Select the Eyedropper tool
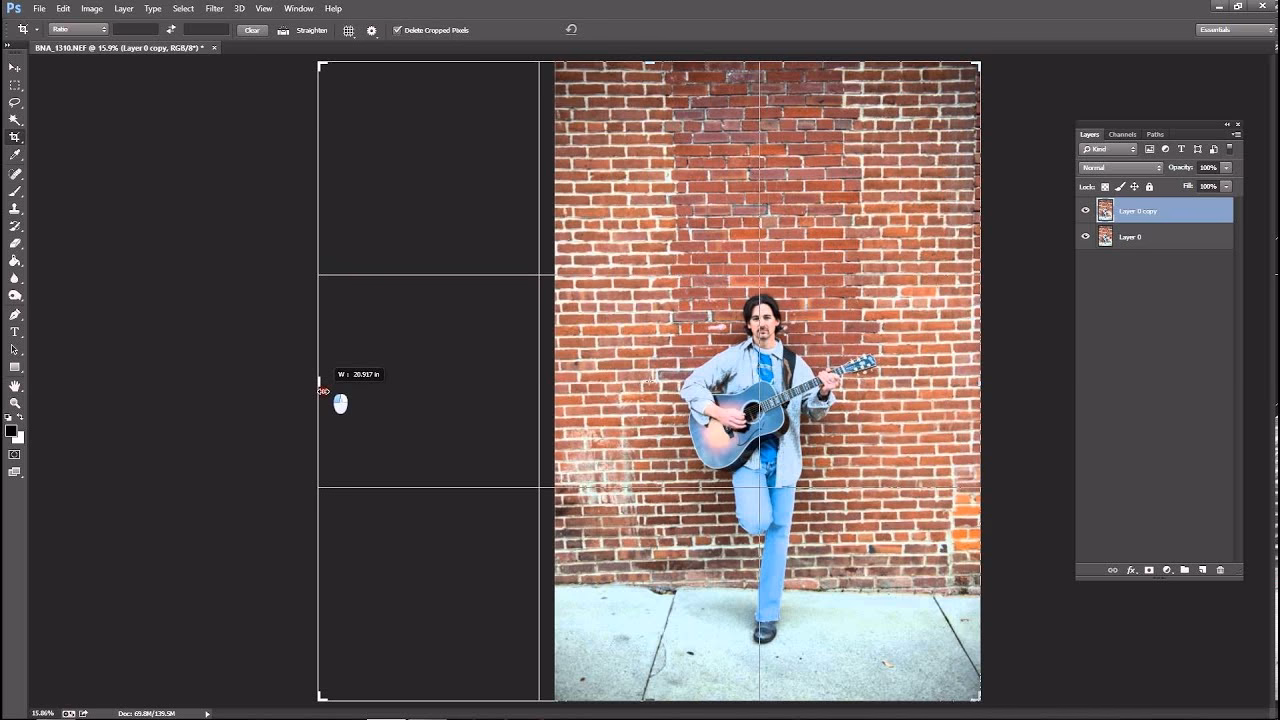 point(14,153)
